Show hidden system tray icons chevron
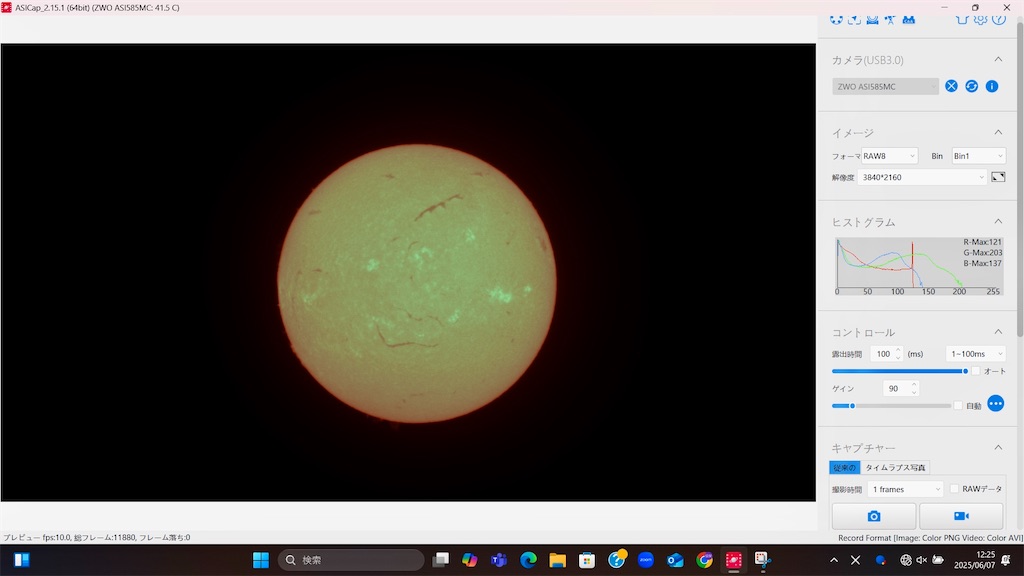This screenshot has height=576, width=1024. point(834,560)
